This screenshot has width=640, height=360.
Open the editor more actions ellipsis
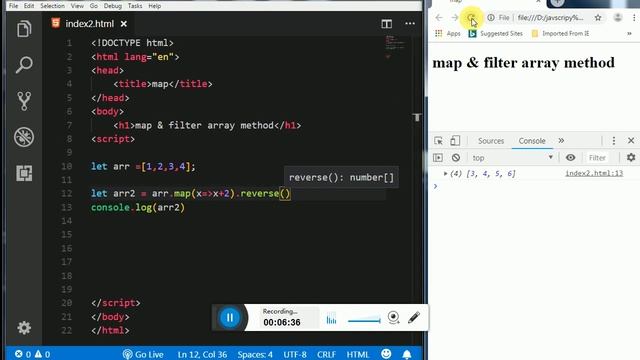pos(410,24)
